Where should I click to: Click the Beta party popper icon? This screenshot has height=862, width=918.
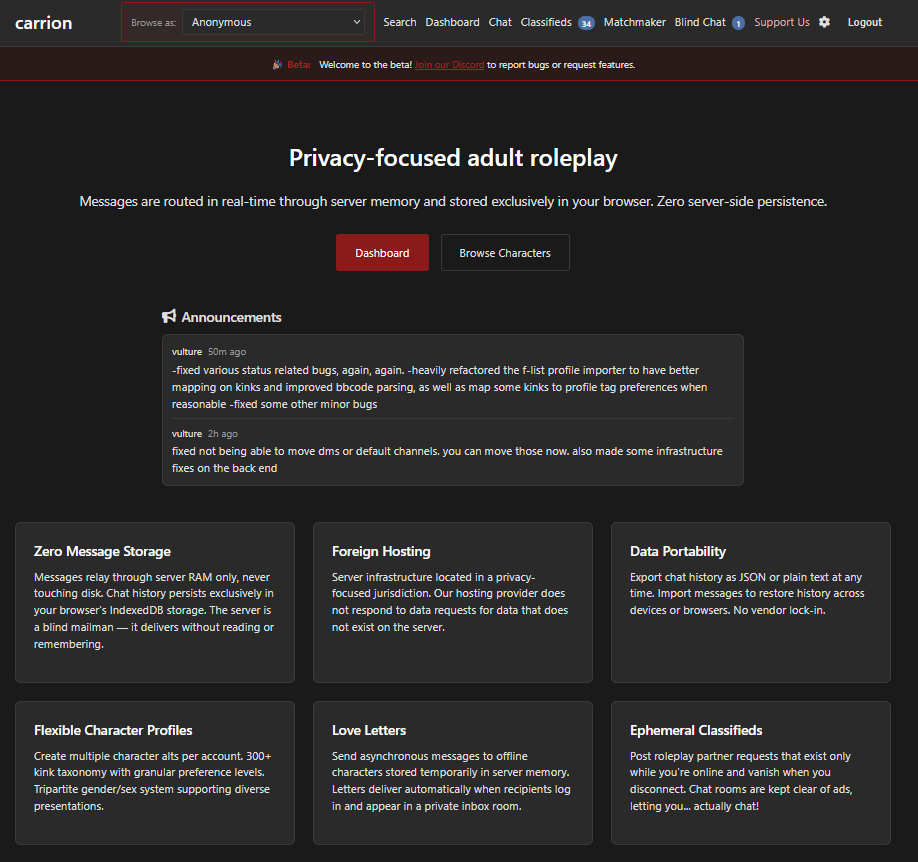pos(278,64)
